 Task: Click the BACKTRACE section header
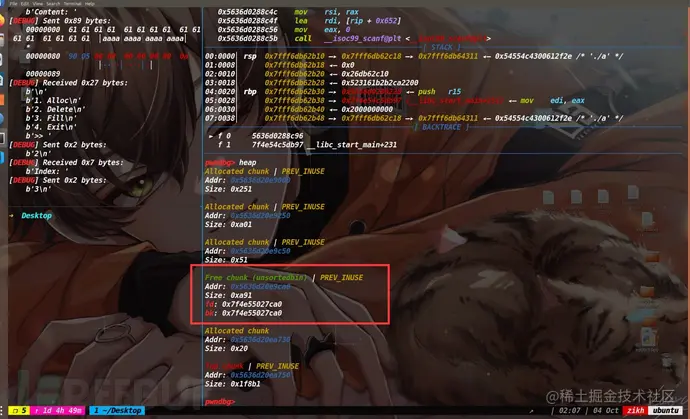click(441, 127)
